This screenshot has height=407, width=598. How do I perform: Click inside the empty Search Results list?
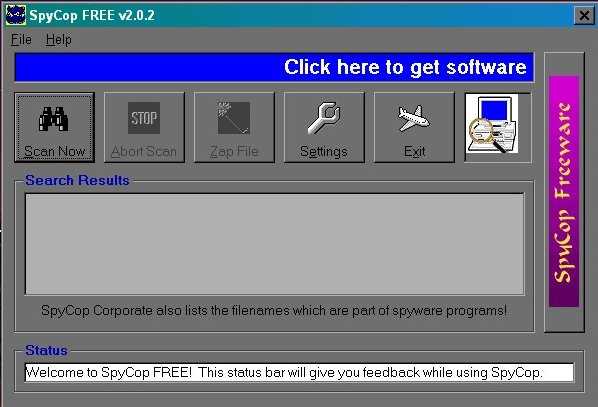275,244
